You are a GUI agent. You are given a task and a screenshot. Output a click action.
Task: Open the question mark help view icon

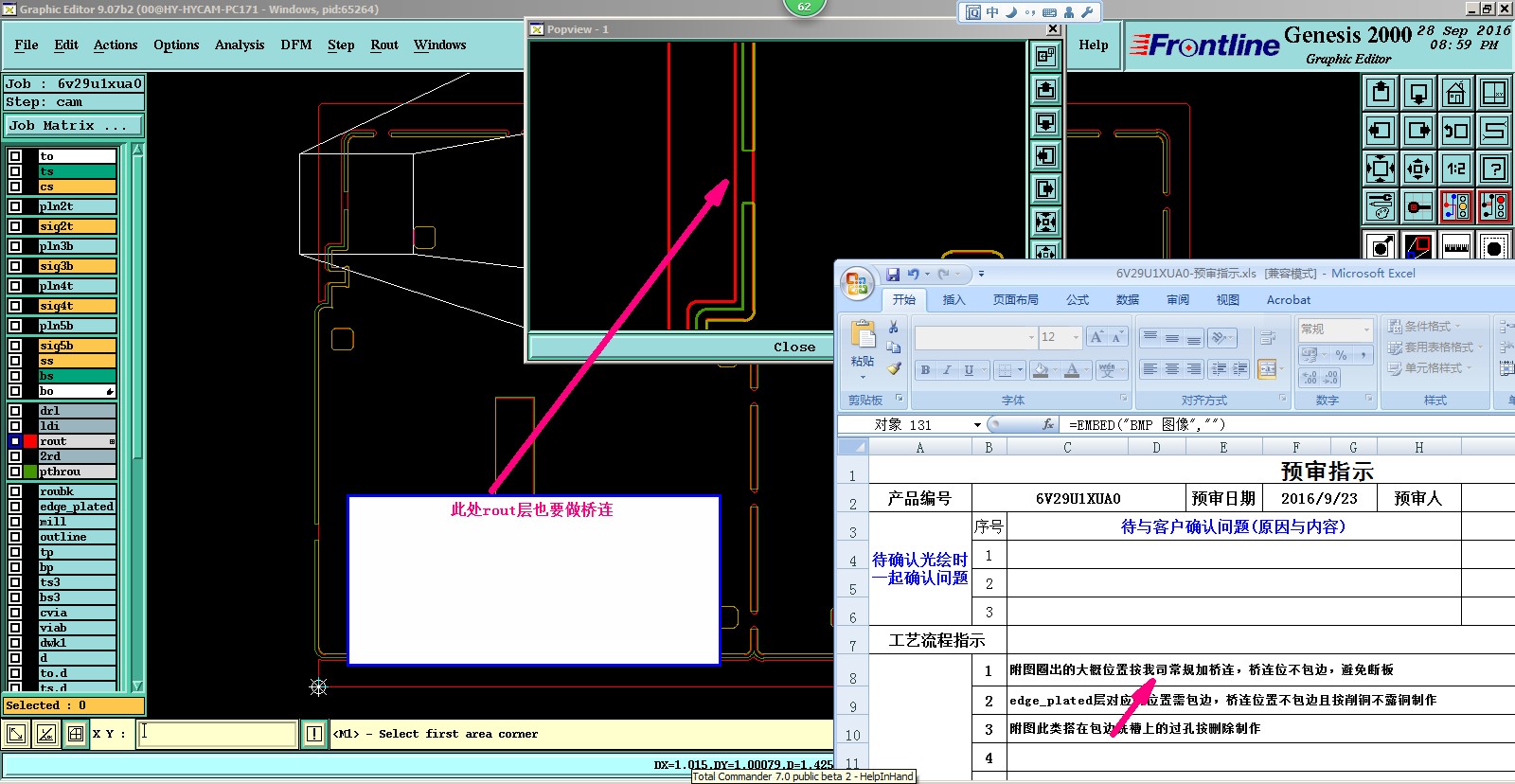point(1493,169)
